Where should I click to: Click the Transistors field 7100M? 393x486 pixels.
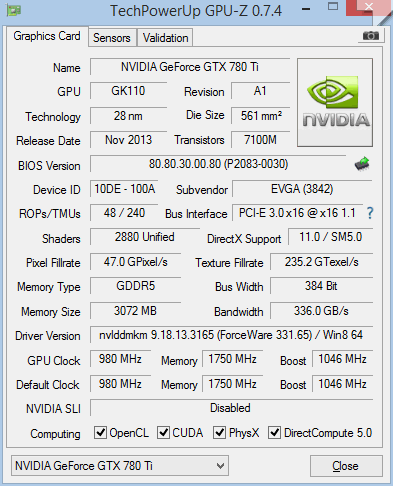point(260,140)
